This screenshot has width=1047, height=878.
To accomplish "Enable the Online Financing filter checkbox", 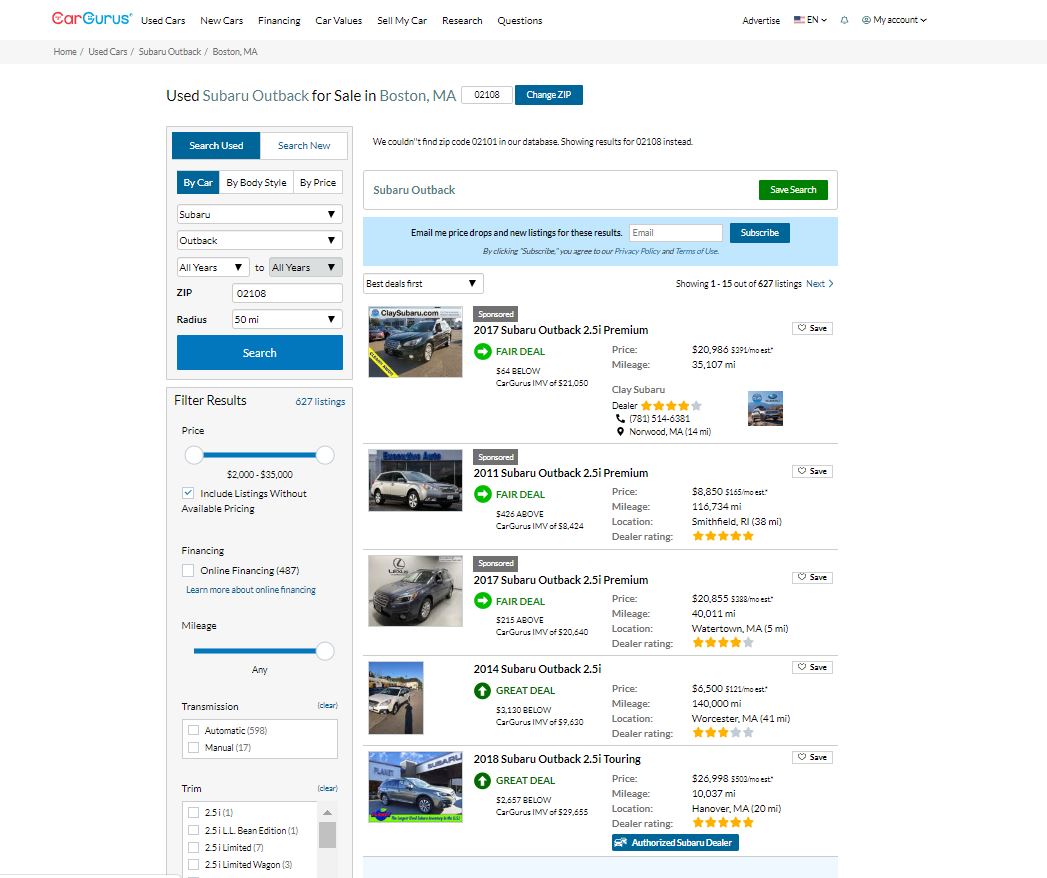I will click(188, 570).
